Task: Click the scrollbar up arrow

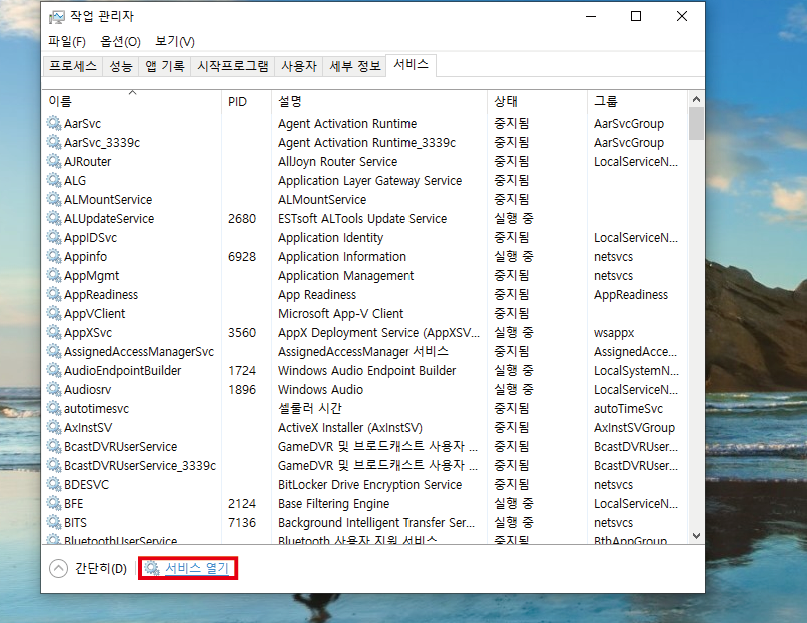Action: point(696,99)
